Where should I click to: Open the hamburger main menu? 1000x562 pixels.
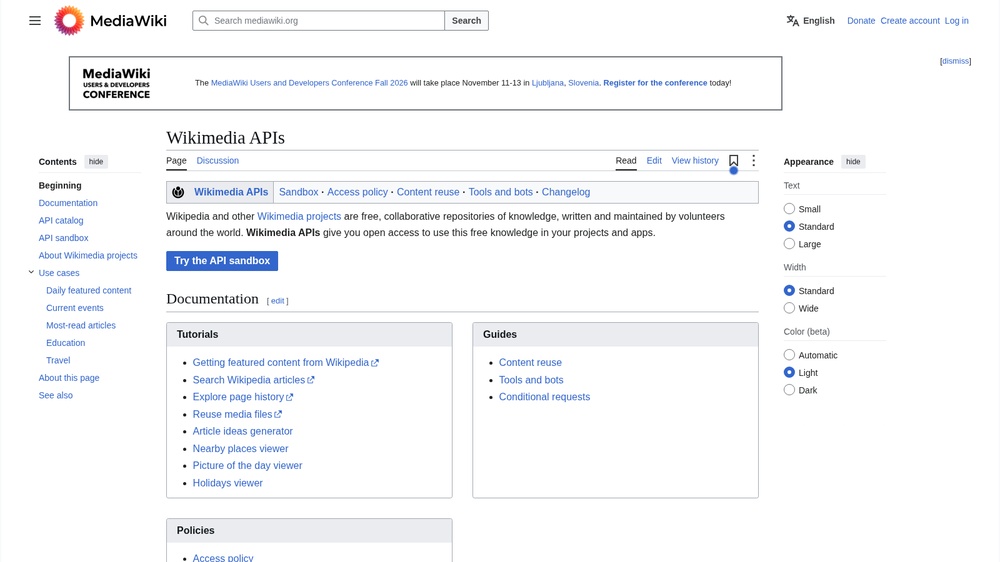click(35, 20)
